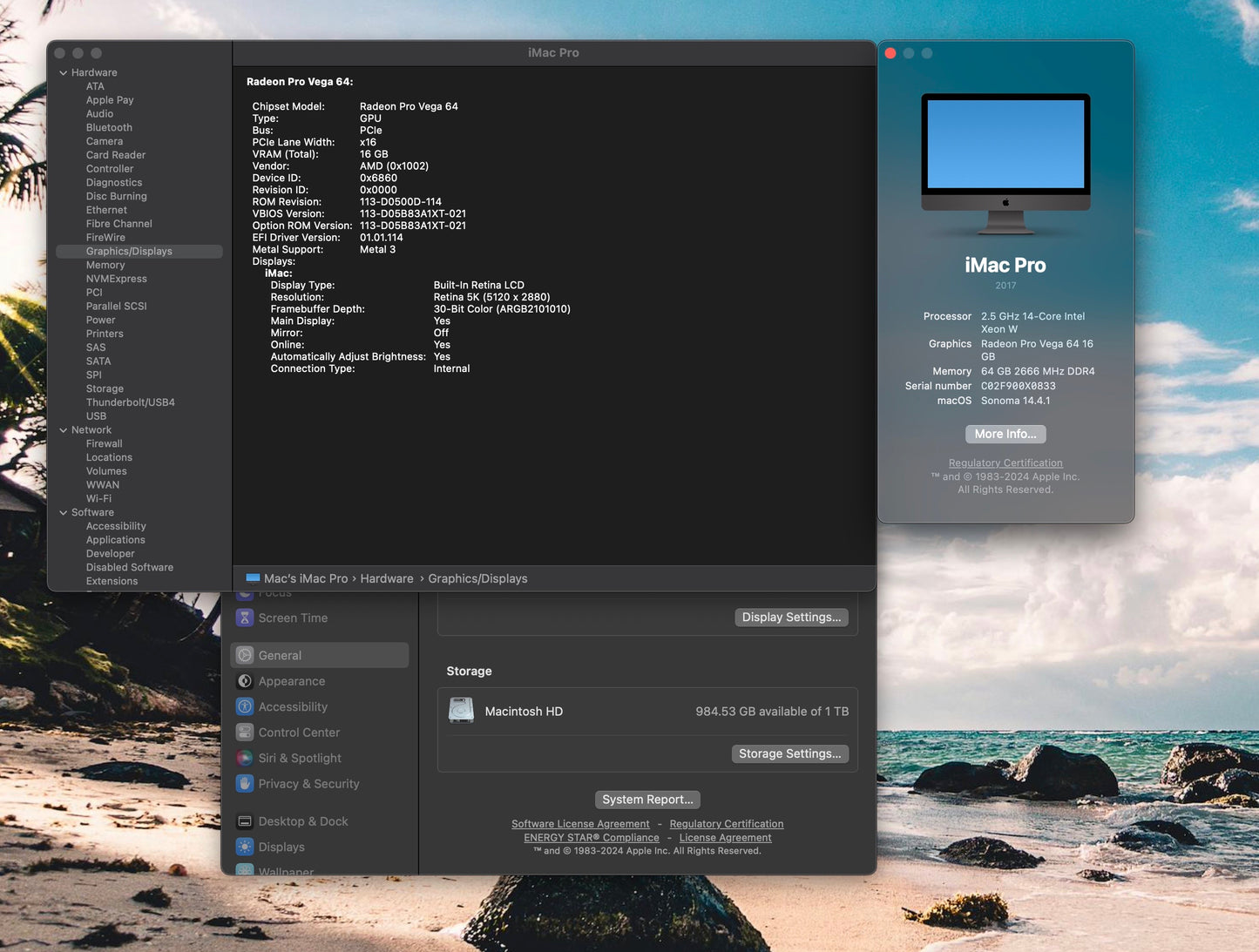Click the Screen Time hourglass icon
Screen dimensions: 1259x952
click(x=245, y=618)
